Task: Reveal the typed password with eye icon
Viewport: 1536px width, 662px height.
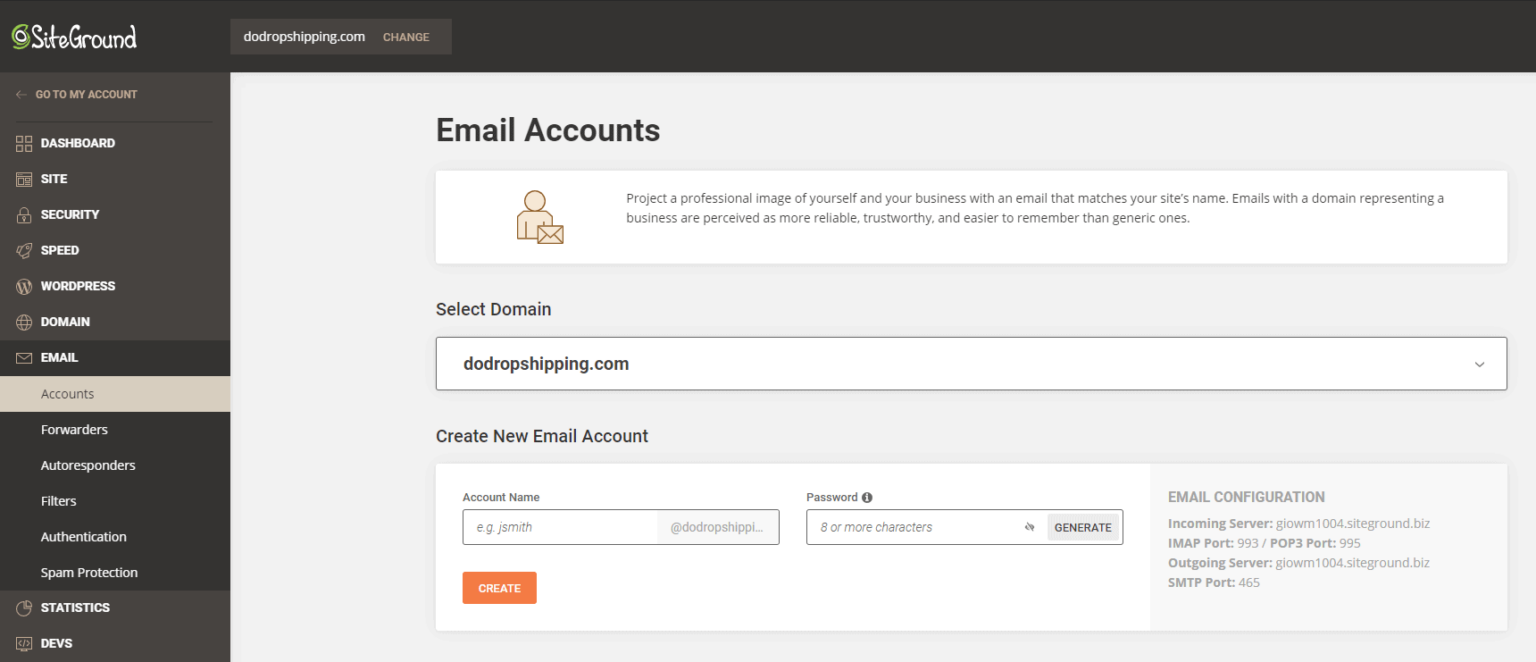Action: [x=1029, y=527]
